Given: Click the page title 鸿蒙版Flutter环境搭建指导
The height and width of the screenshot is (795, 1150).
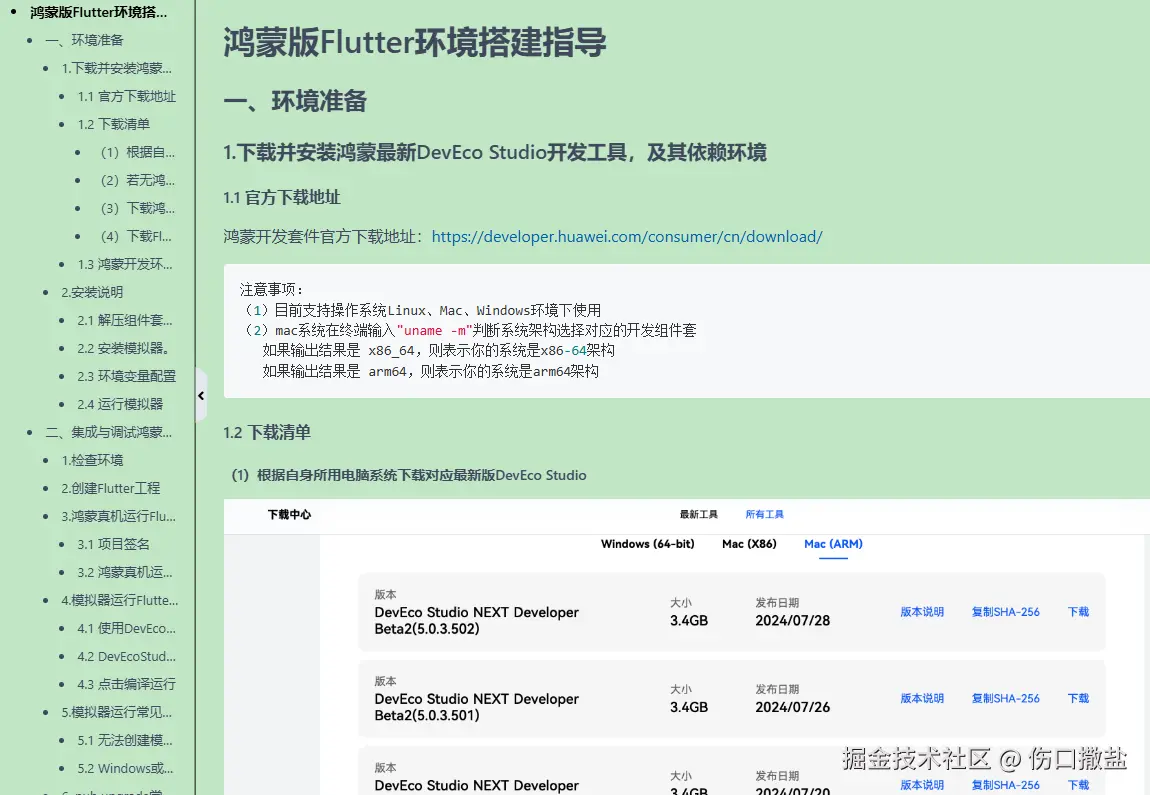Looking at the screenshot, I should [415, 42].
